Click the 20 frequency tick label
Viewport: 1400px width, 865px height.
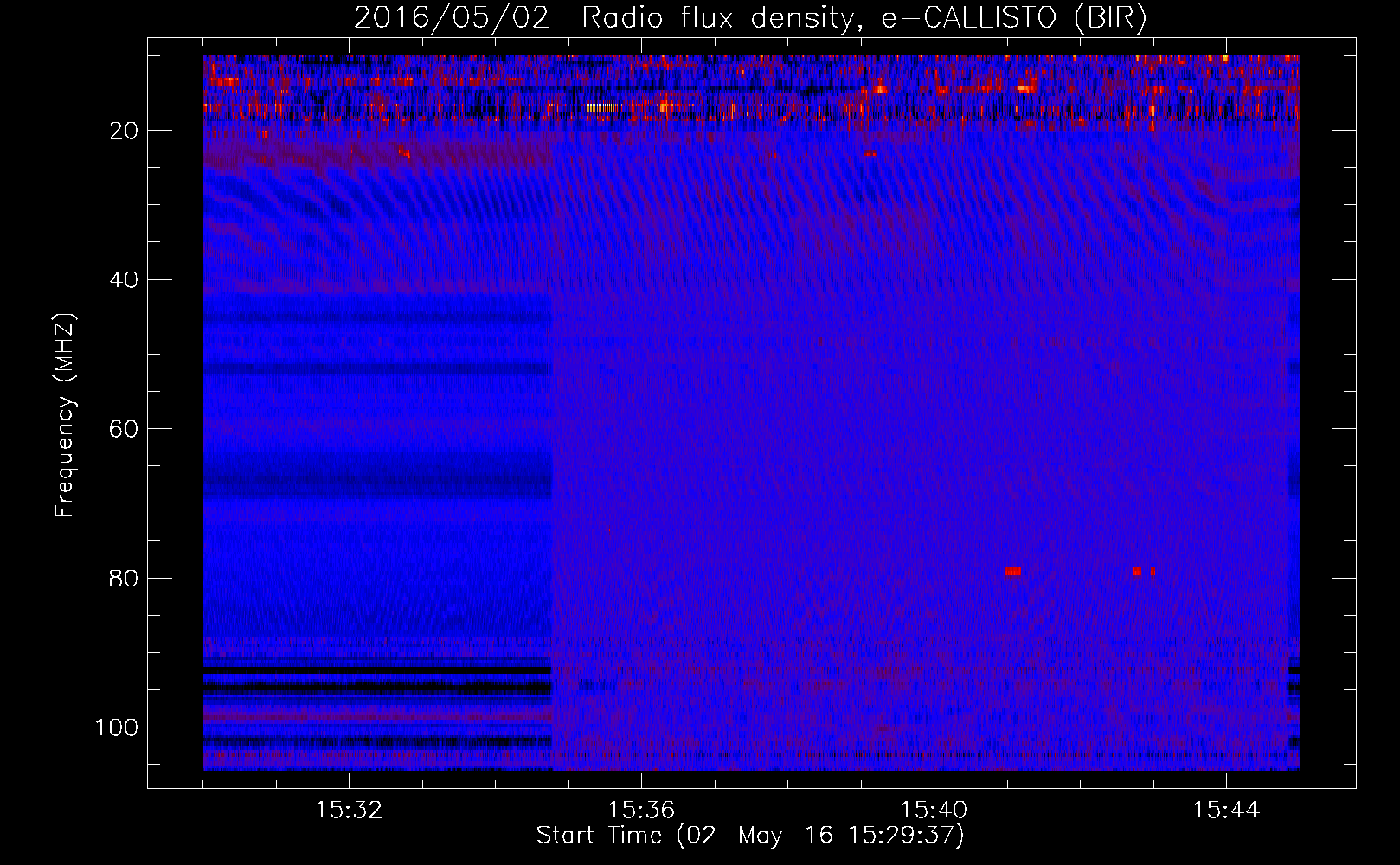pos(124,131)
